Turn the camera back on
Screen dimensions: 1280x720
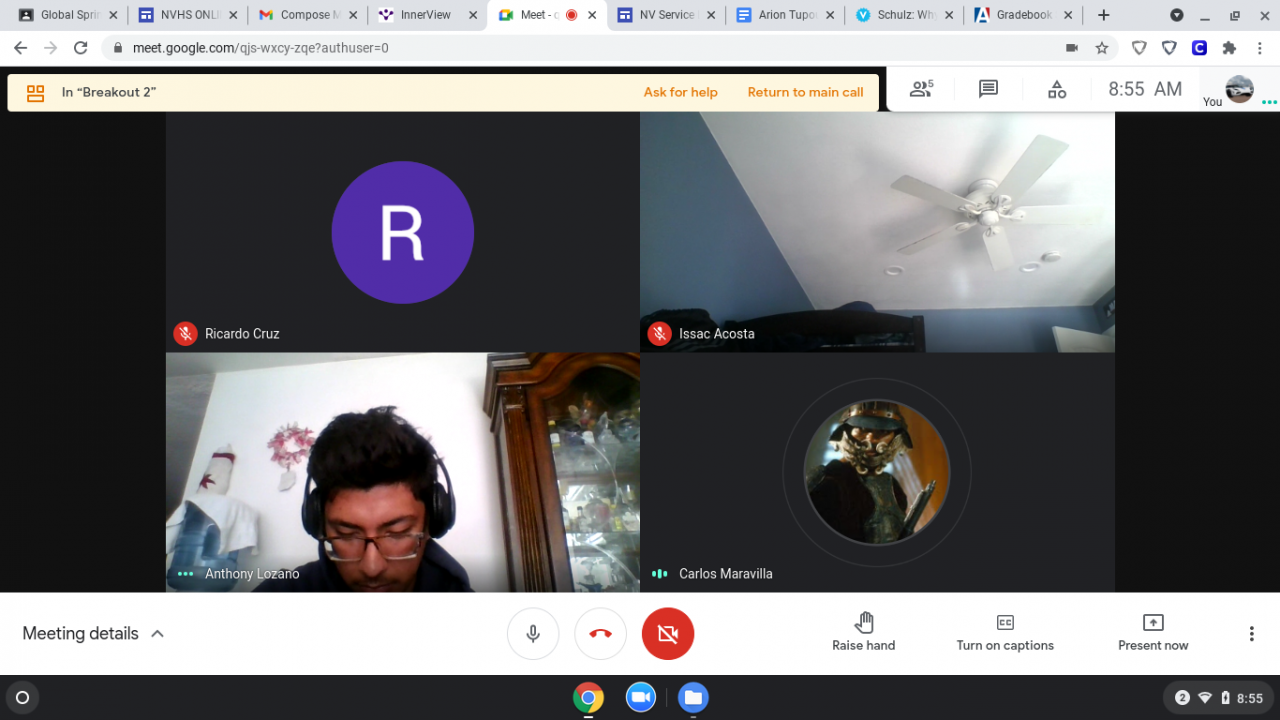(668, 634)
